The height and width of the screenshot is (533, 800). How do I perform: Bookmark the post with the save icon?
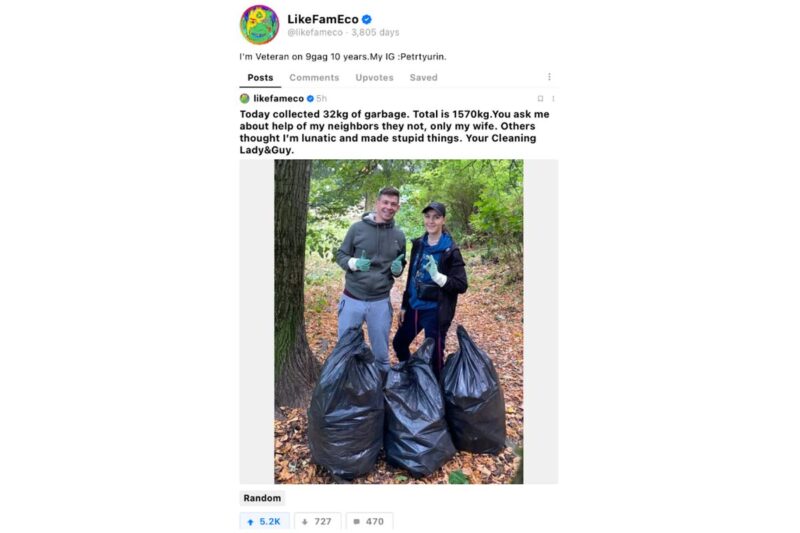tap(540, 98)
